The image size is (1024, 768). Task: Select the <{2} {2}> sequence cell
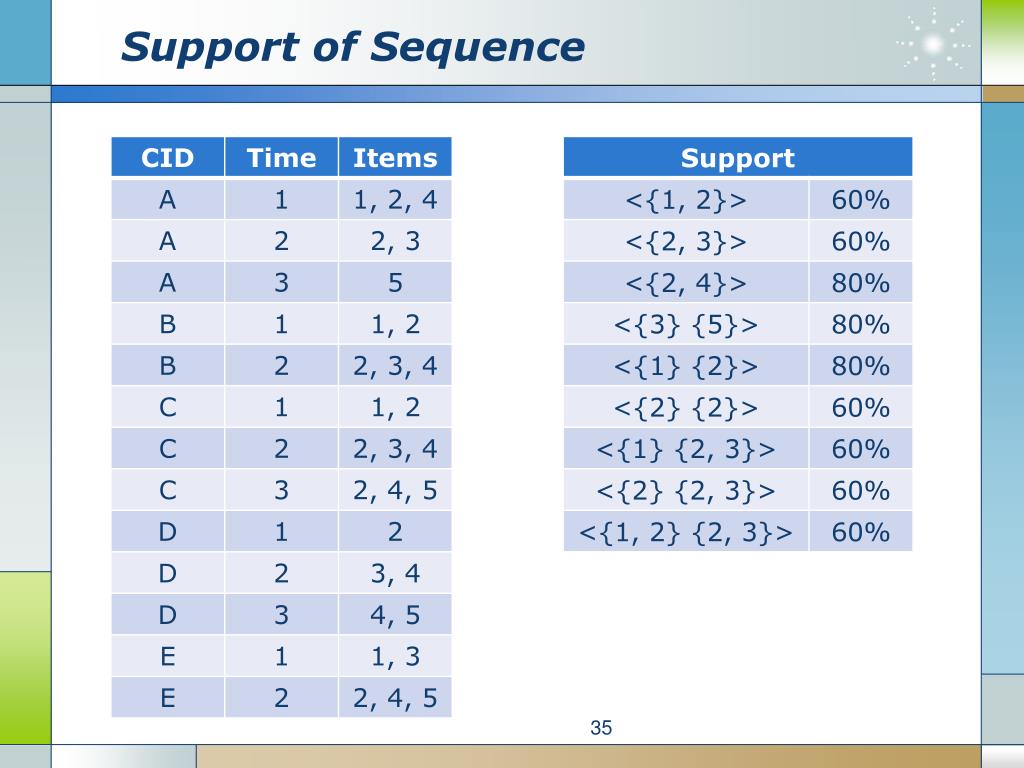(x=686, y=407)
